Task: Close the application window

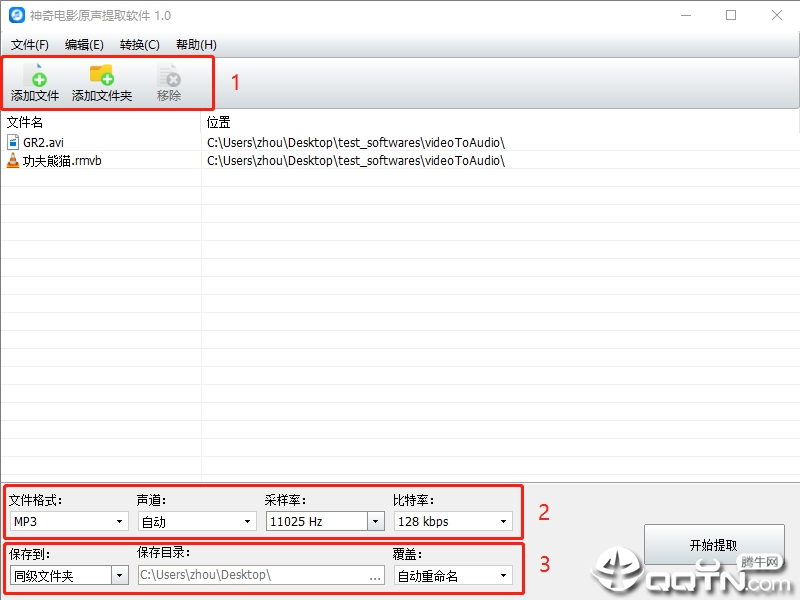Action: pyautogui.click(x=777, y=15)
